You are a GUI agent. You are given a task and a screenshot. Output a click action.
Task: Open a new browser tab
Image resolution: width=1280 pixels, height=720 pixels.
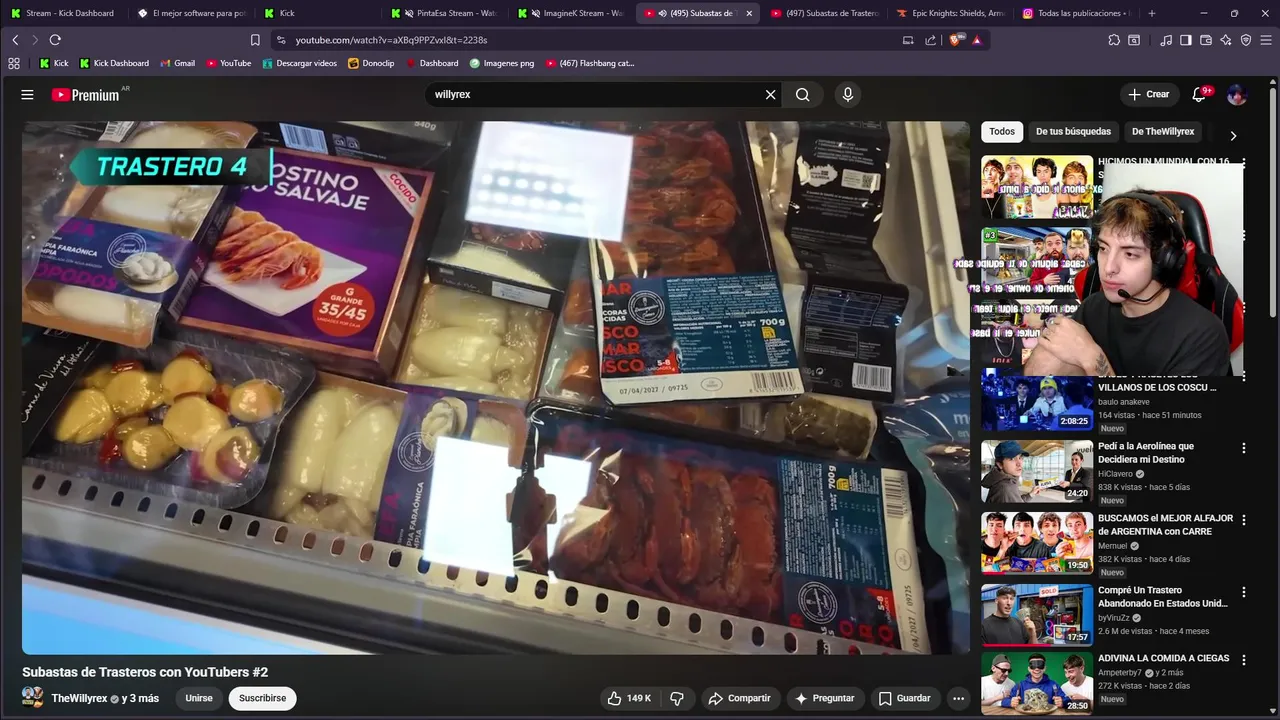point(1152,13)
